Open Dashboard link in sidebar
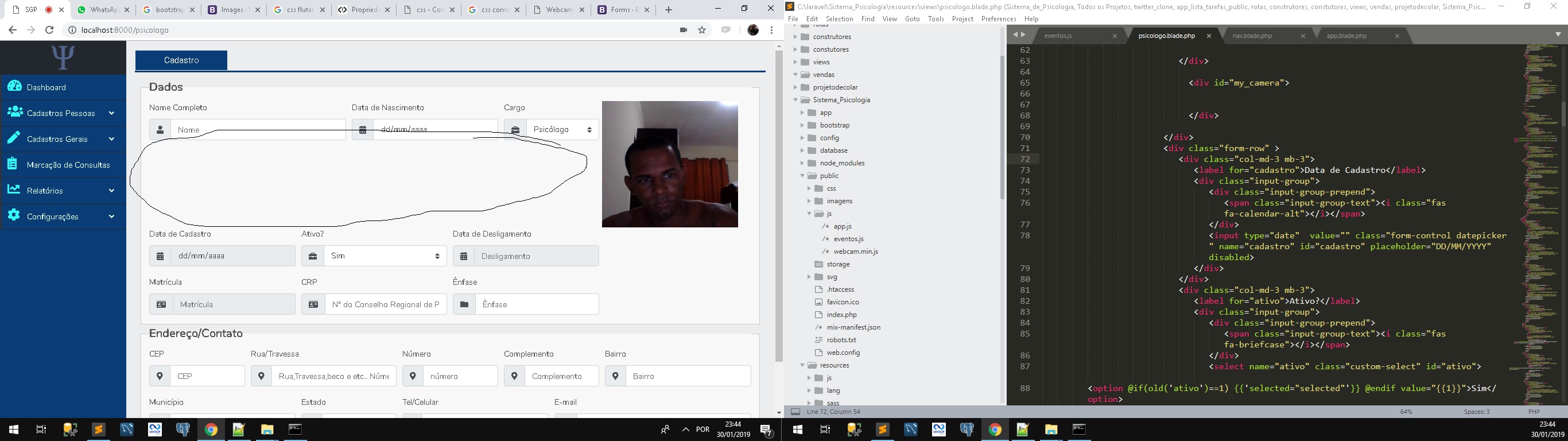This screenshot has height=441, width=1568. 46,87
